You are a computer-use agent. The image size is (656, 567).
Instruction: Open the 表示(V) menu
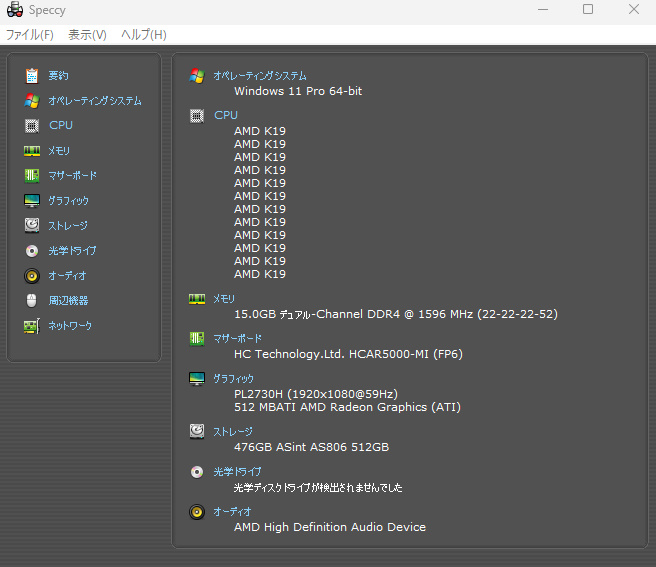coord(87,35)
